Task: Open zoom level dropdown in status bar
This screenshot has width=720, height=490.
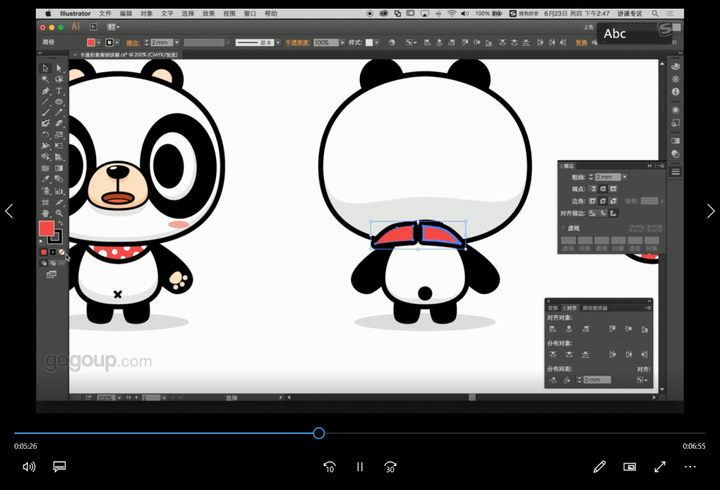Action: click(119, 398)
